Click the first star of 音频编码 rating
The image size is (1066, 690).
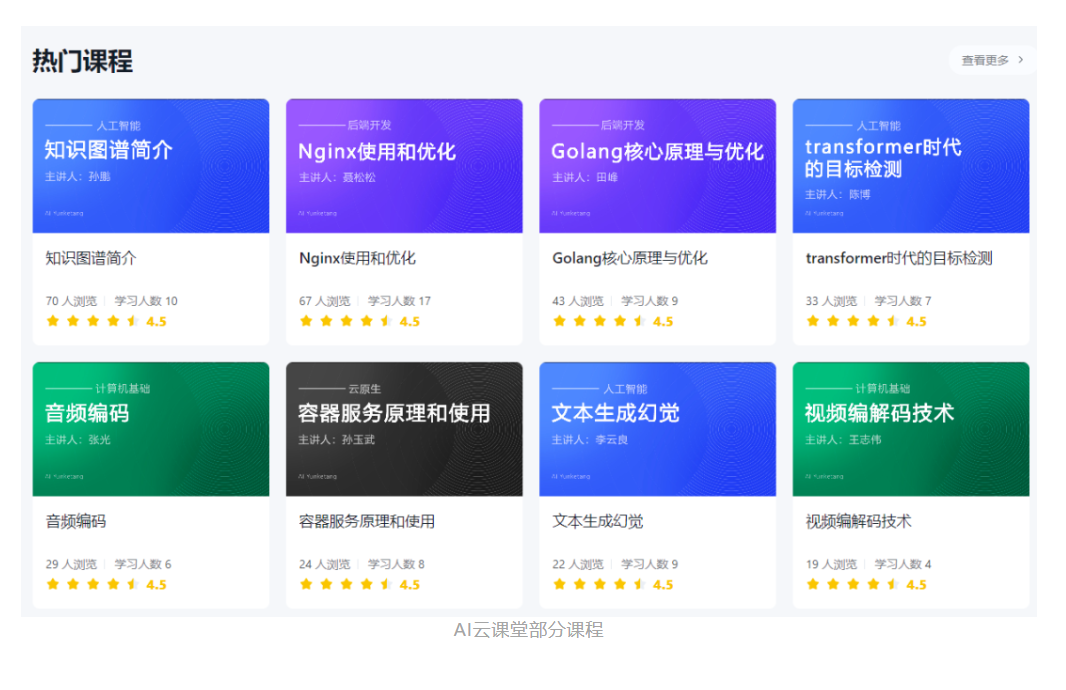[x=53, y=584]
